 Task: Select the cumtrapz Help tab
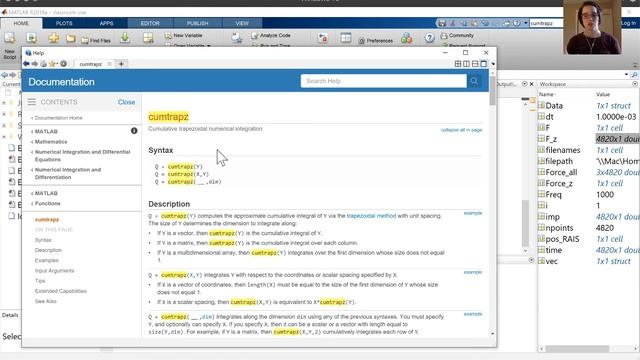(x=91, y=64)
